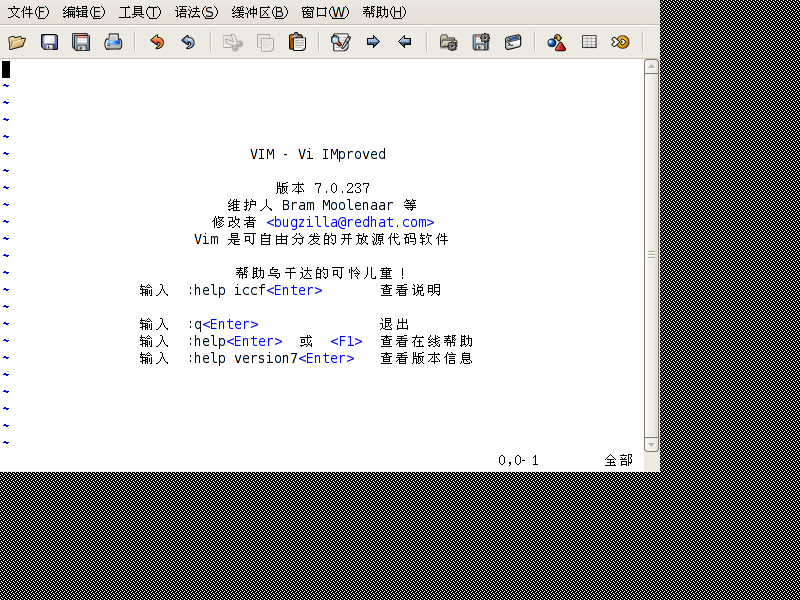Click the scrollbar down arrow
Screen dimensions: 800x600
point(652,444)
